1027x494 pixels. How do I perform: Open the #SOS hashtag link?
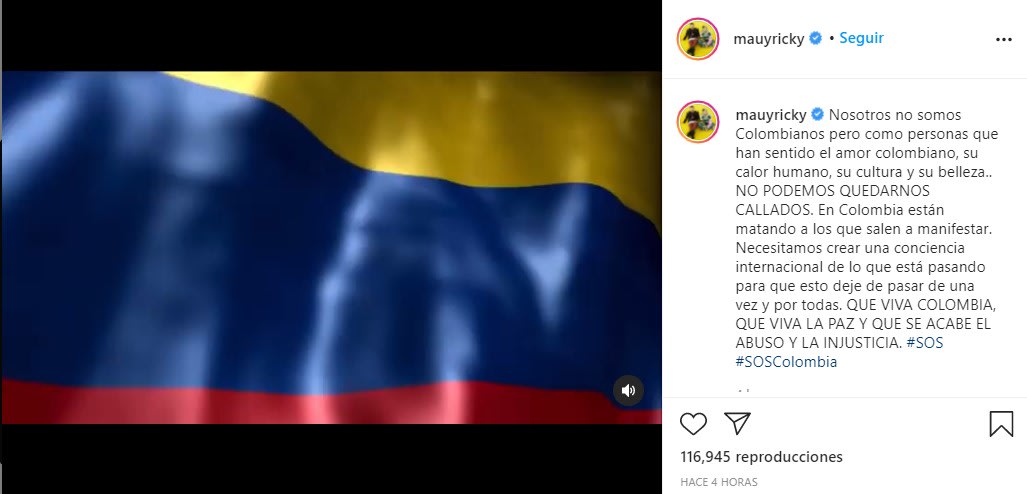(x=925, y=343)
